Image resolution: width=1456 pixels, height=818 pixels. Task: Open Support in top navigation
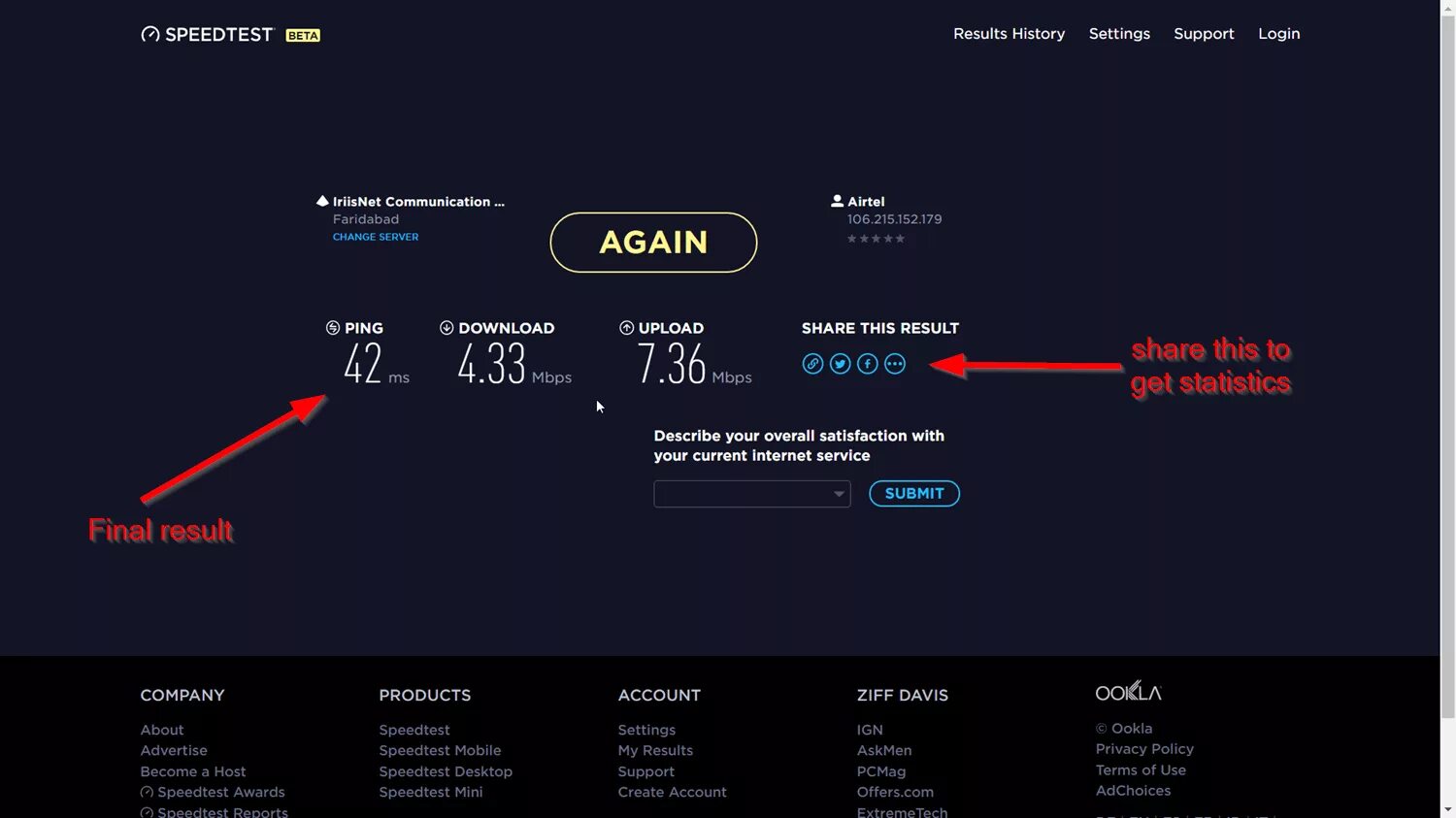pyautogui.click(x=1204, y=34)
